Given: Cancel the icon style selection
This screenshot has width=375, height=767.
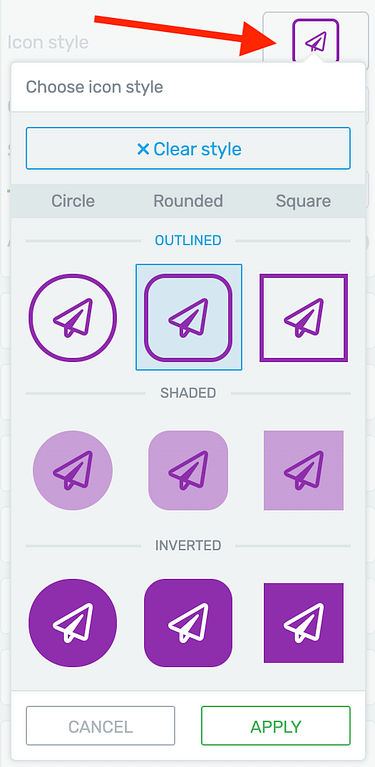Looking at the screenshot, I should (x=100, y=726).
